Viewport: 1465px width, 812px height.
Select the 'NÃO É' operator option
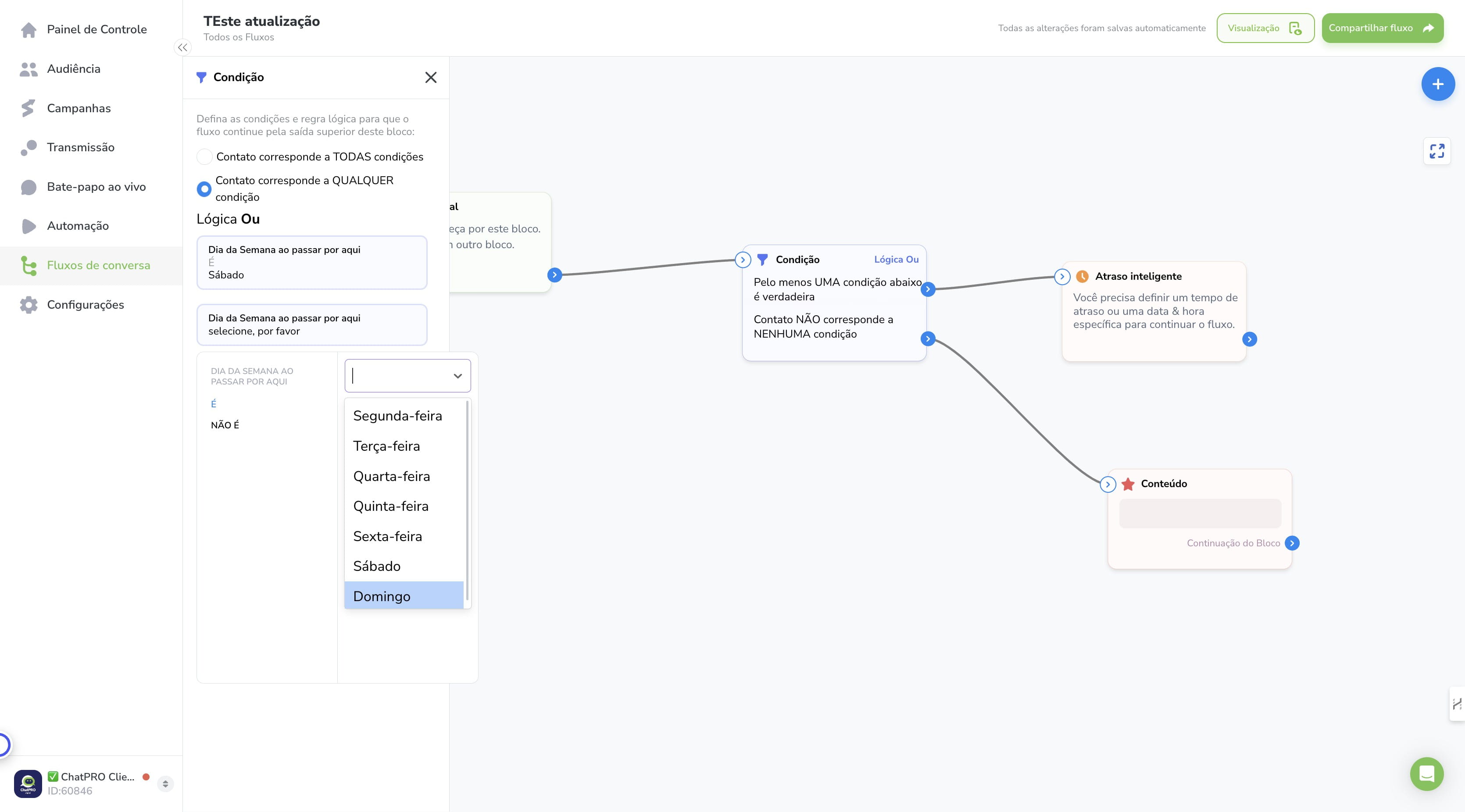click(x=225, y=425)
